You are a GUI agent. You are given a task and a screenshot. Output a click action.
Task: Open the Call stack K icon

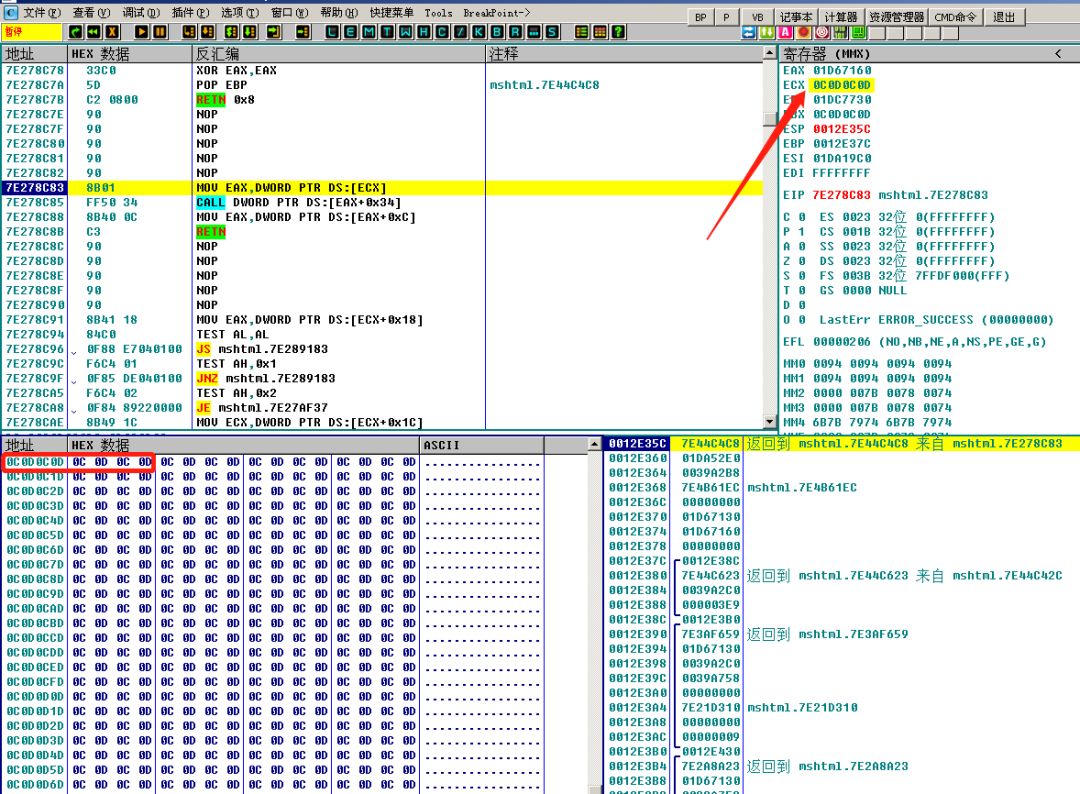[x=479, y=32]
